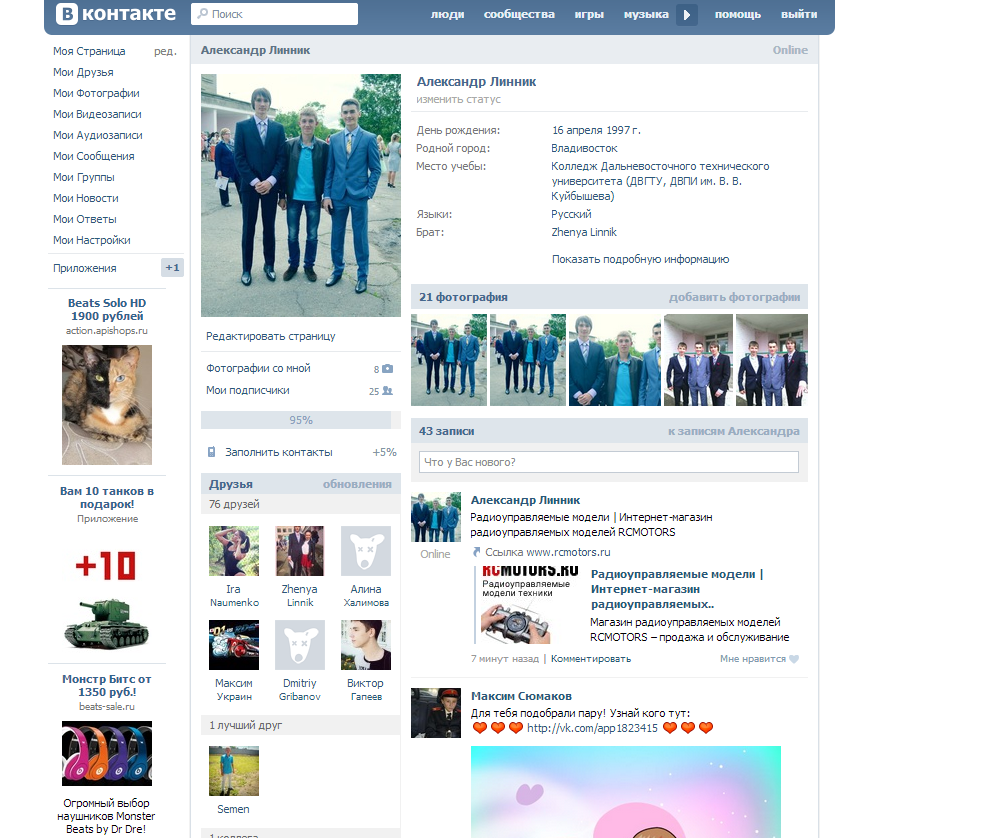The image size is (986, 838).
Task: Click к записям Александра
Action: click(x=734, y=431)
